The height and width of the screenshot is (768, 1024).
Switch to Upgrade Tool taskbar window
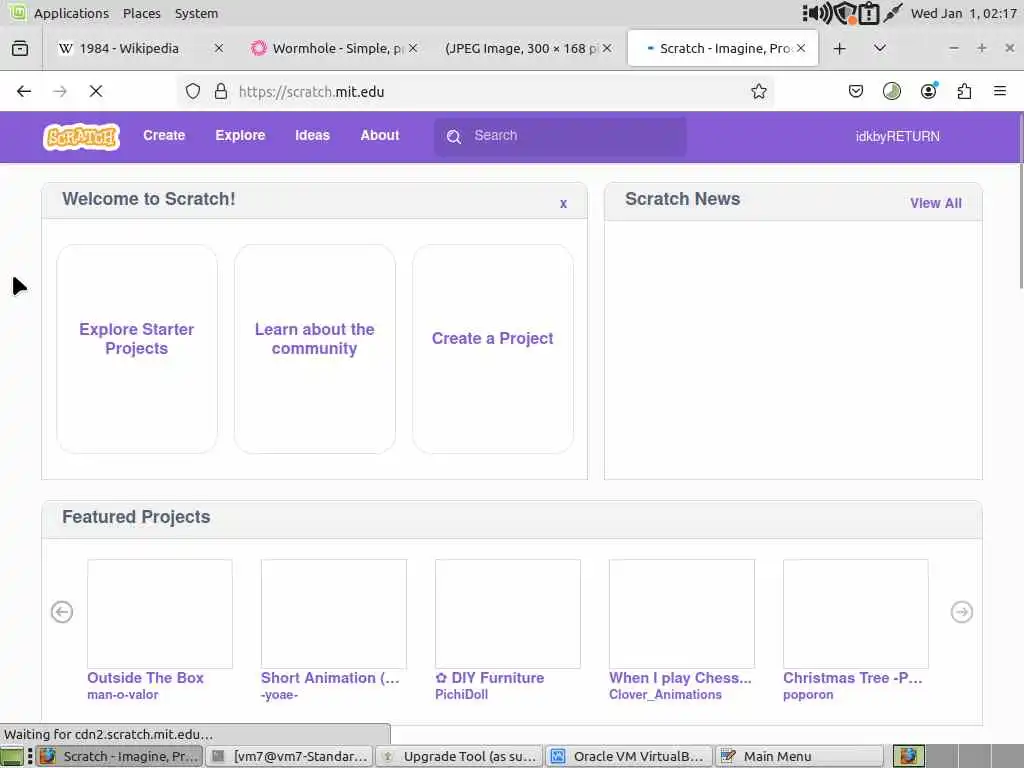pyautogui.click(x=460, y=756)
